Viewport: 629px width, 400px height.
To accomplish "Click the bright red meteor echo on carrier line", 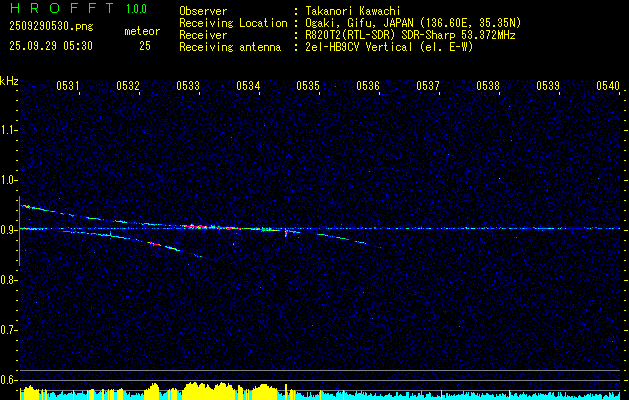I will point(200,227).
